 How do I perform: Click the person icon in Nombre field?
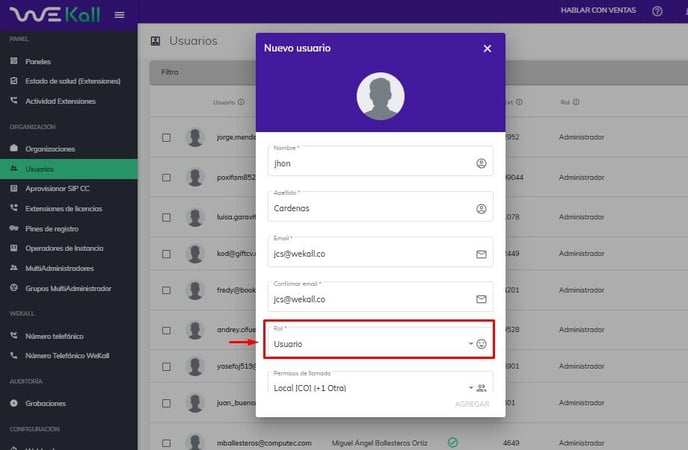[481, 163]
